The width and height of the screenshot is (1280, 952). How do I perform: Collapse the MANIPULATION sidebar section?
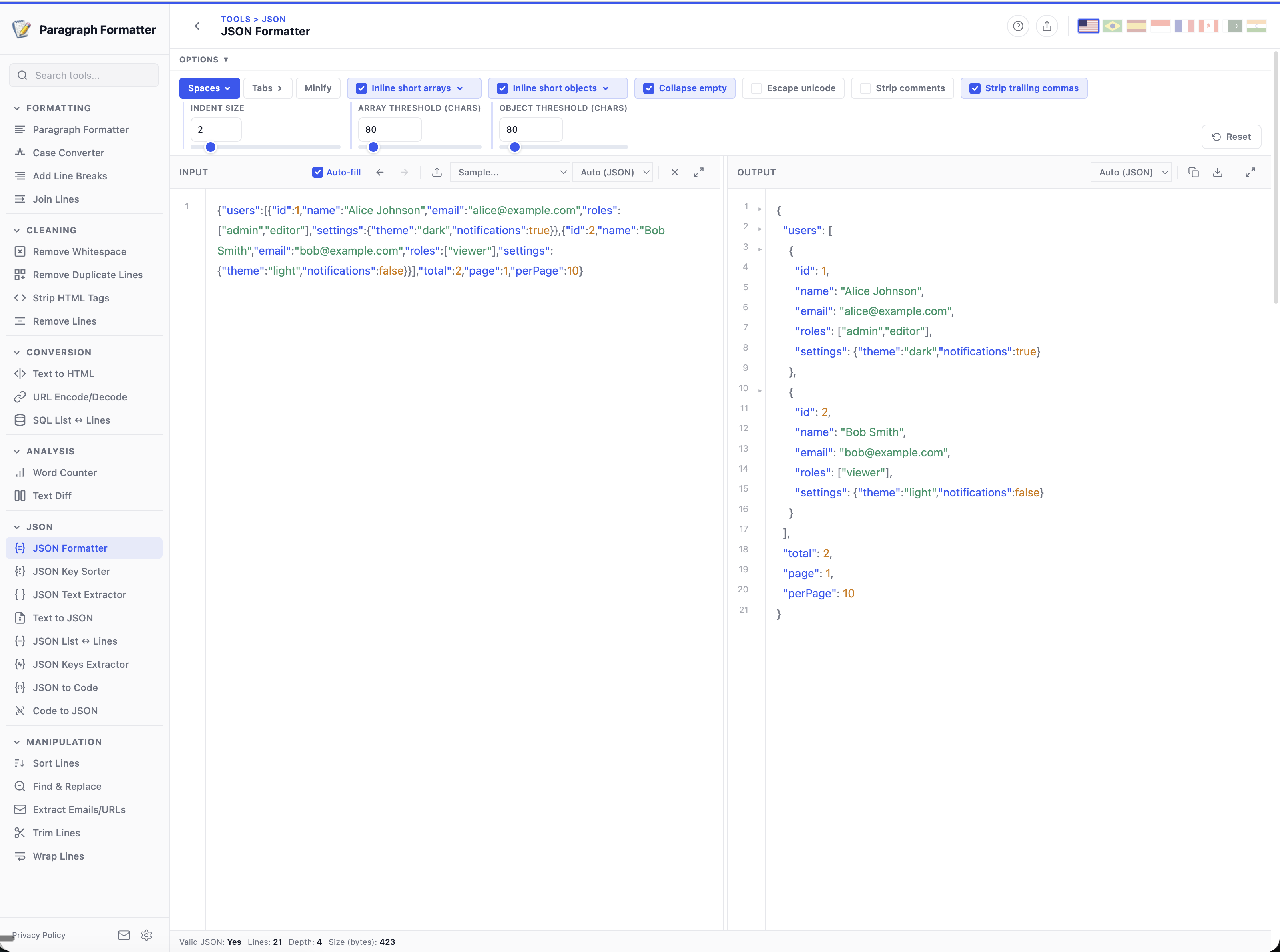pyautogui.click(x=58, y=742)
